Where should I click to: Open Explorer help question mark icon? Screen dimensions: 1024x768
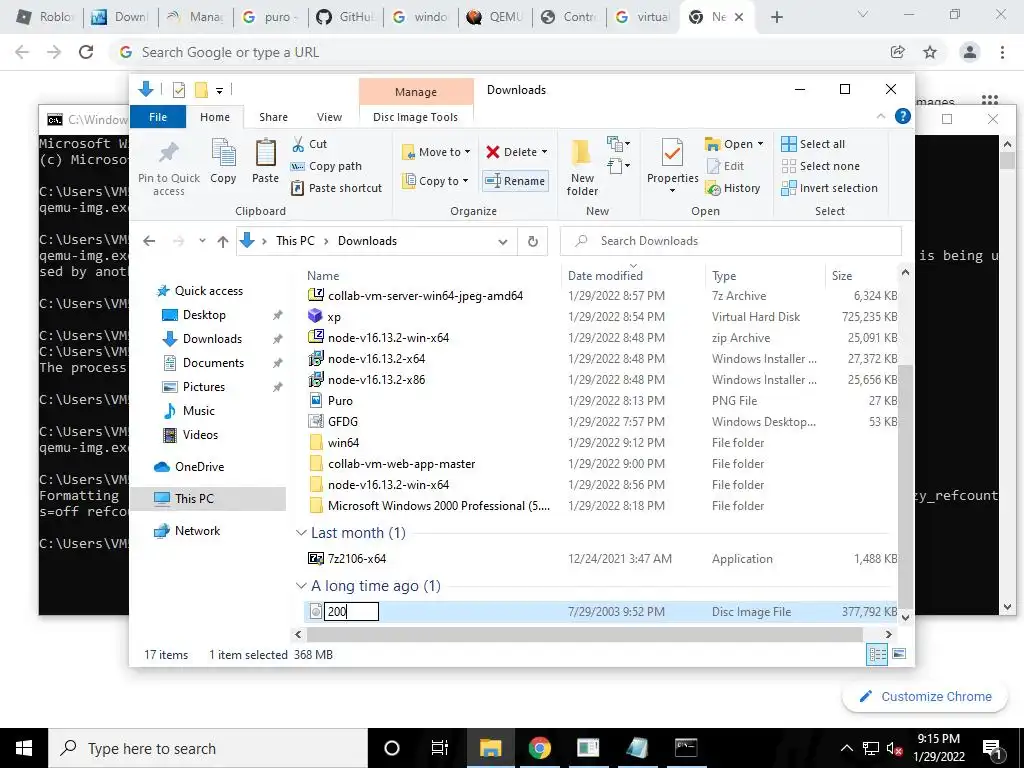pos(903,116)
